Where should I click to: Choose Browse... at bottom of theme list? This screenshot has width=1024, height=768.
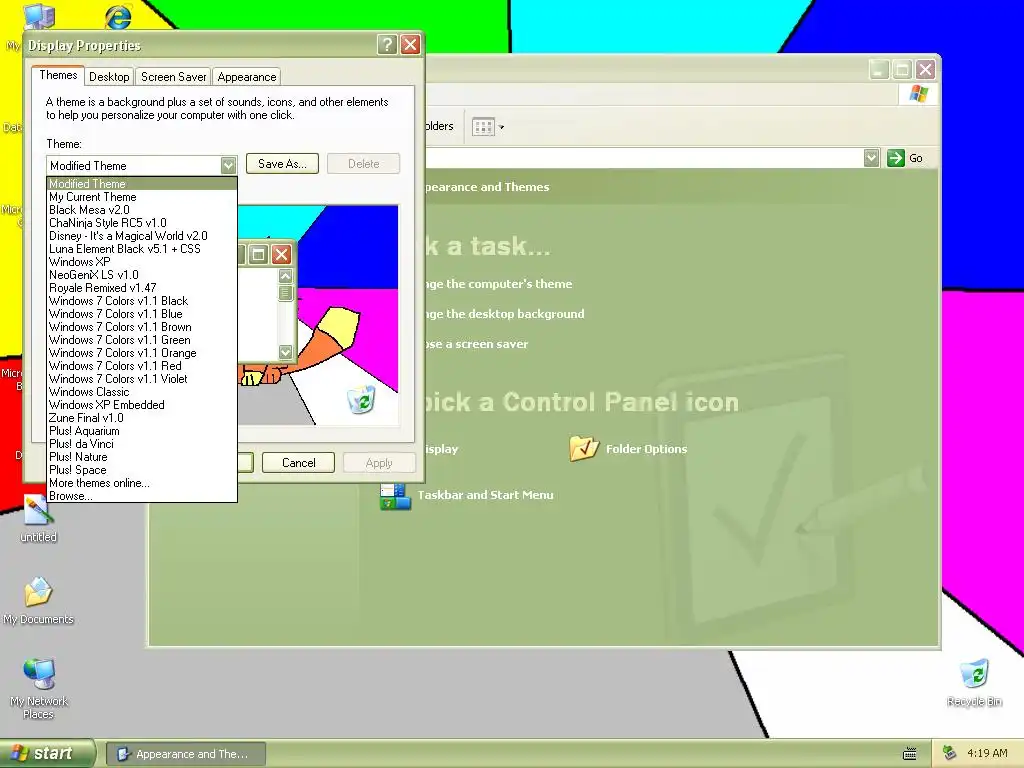(142, 496)
